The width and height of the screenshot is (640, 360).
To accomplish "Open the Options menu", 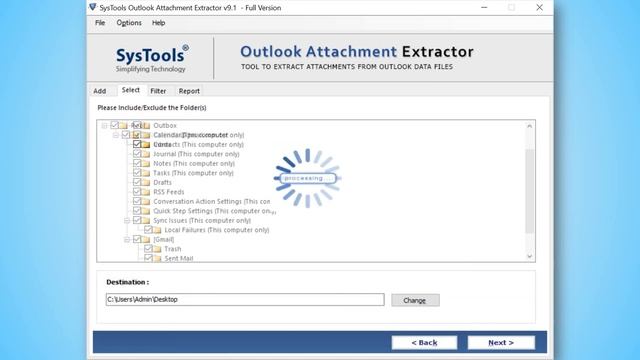I will tap(129, 23).
